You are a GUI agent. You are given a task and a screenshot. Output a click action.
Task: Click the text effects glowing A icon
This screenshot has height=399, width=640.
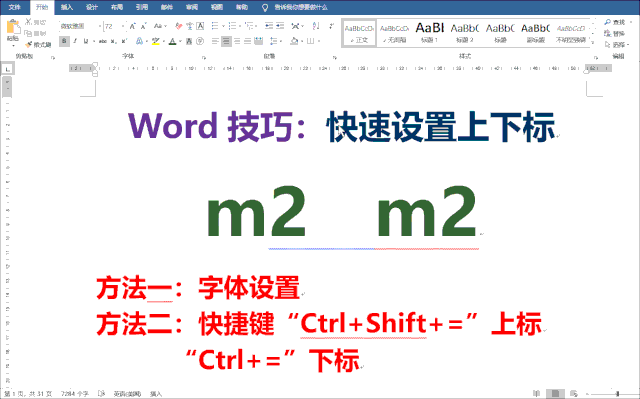(139, 41)
